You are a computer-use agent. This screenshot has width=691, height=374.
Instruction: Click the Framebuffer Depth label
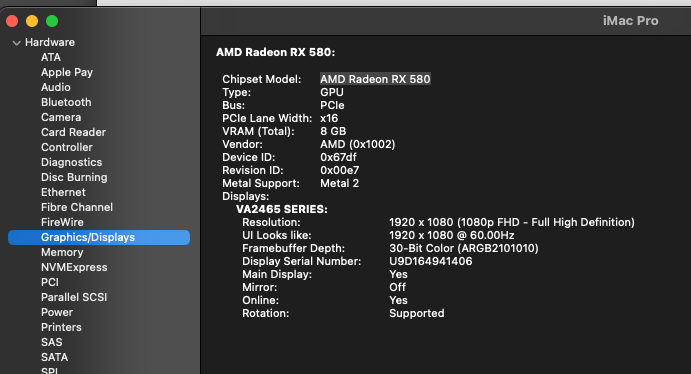click(293, 248)
